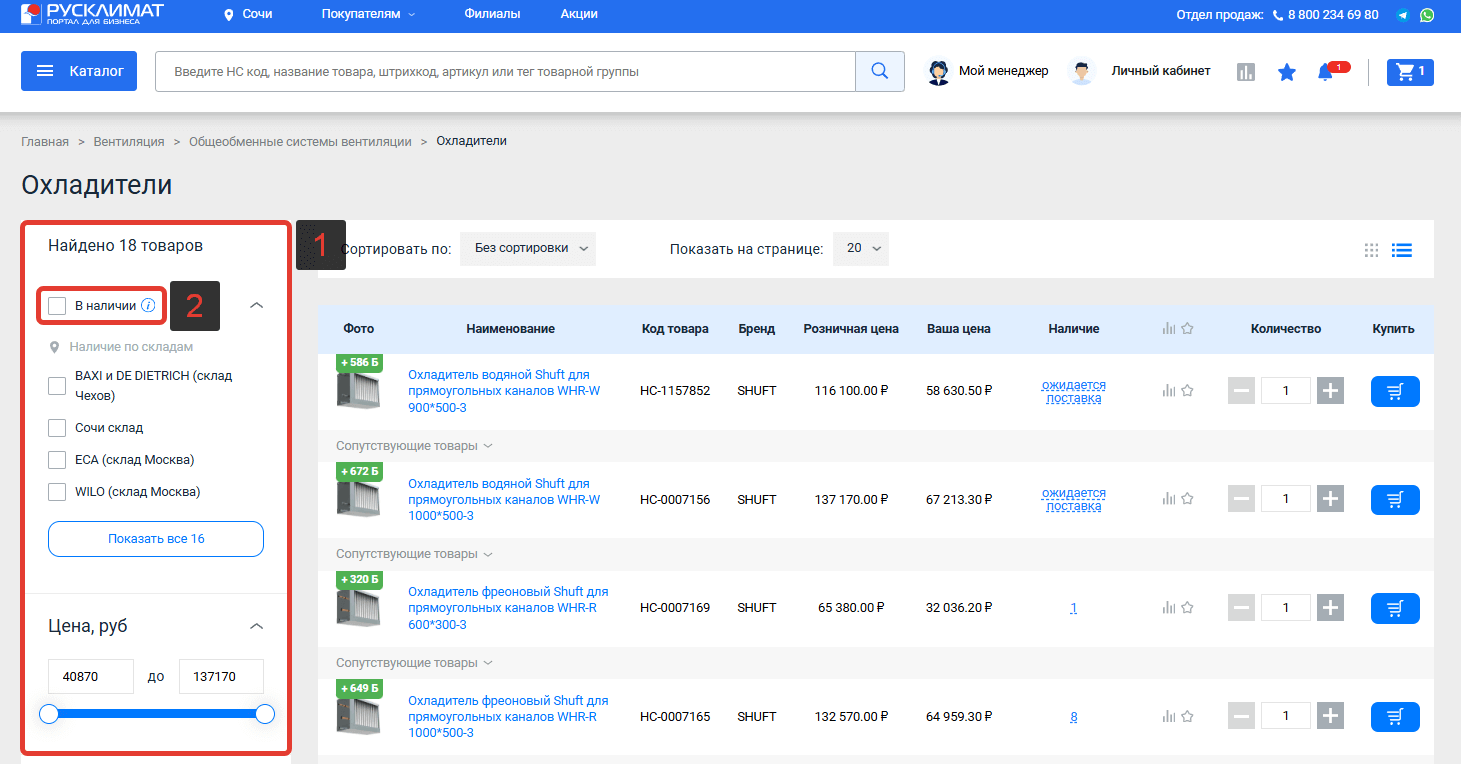Screen dimensions: 1461x764
Task: Open product Охладитель водяной Shuft WHR-W 900*500-3
Action: (x=504, y=391)
